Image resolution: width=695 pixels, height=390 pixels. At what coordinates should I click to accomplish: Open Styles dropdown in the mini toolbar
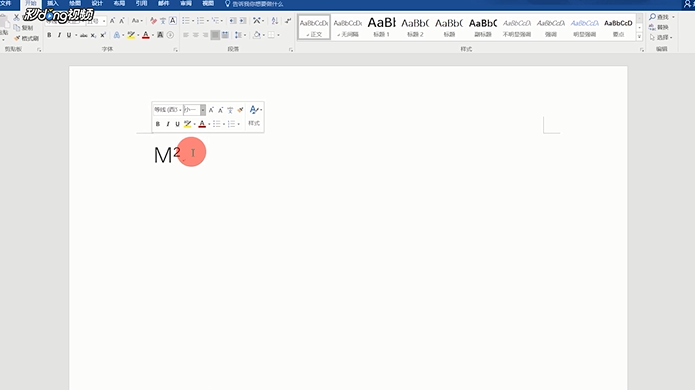pyautogui.click(x=254, y=116)
